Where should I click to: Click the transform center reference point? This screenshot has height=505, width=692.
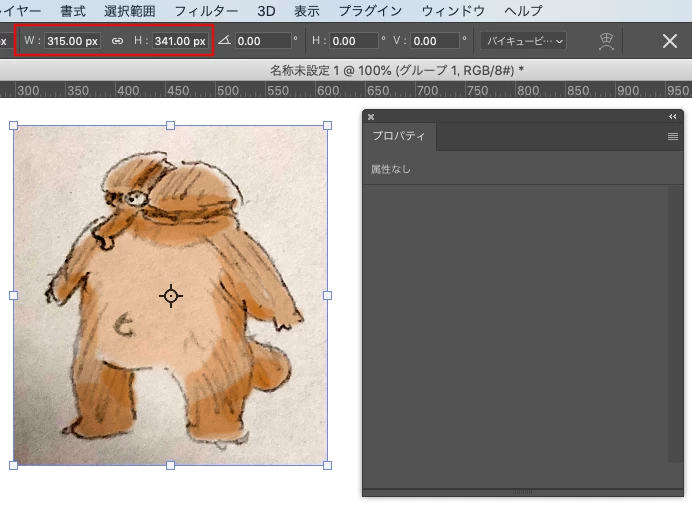pyautogui.click(x=171, y=296)
